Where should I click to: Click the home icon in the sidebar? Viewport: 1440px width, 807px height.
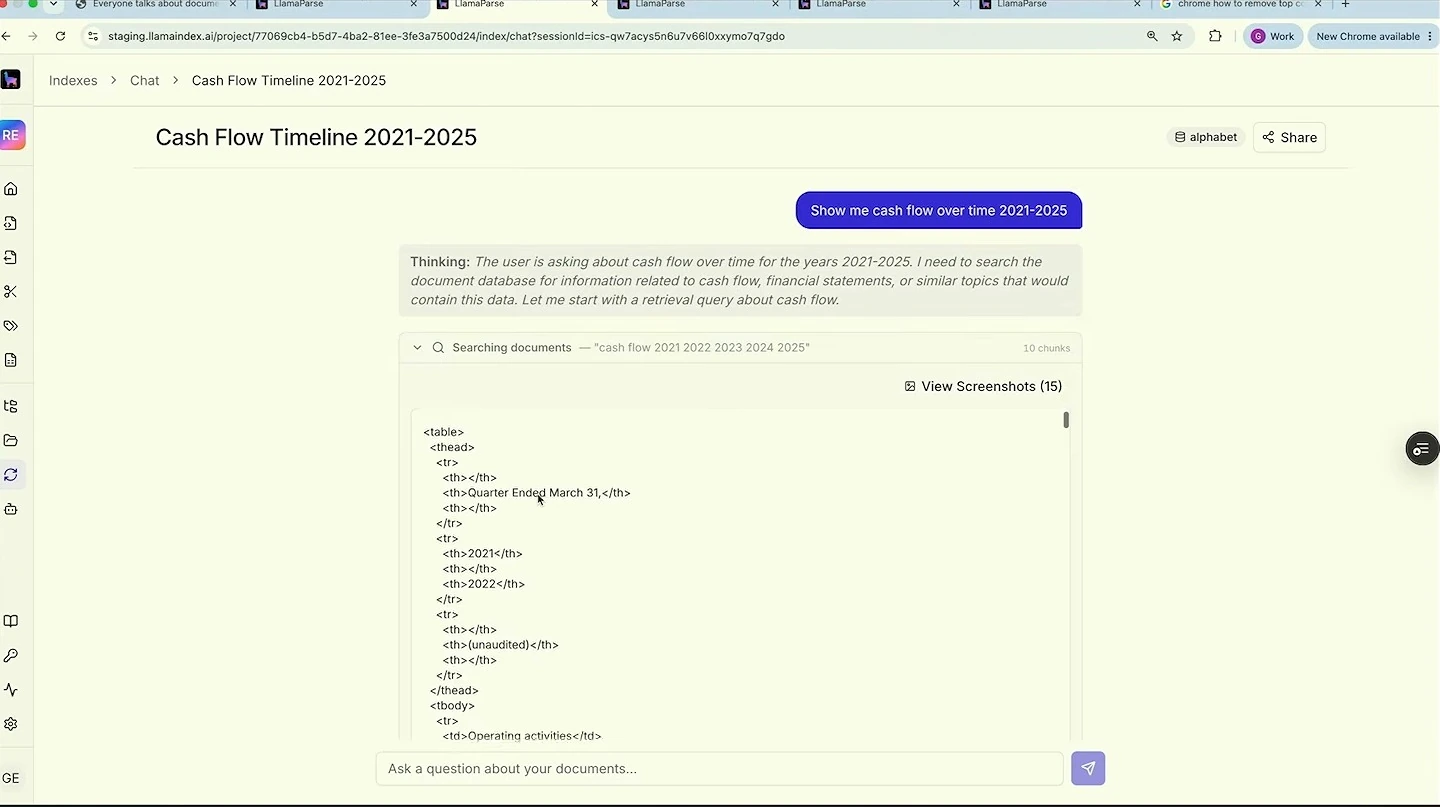click(x=11, y=189)
